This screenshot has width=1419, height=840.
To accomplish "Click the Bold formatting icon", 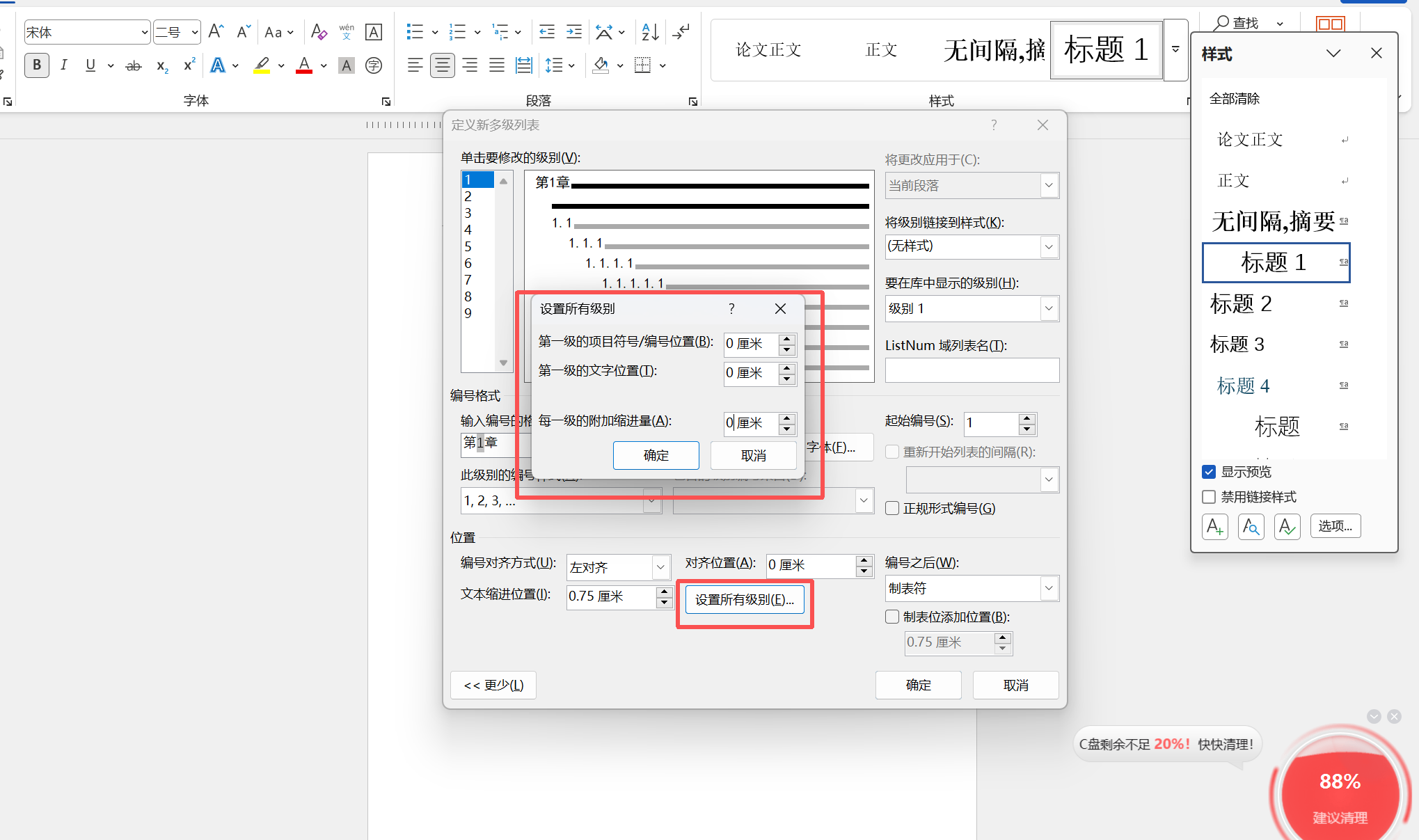I will point(37,65).
